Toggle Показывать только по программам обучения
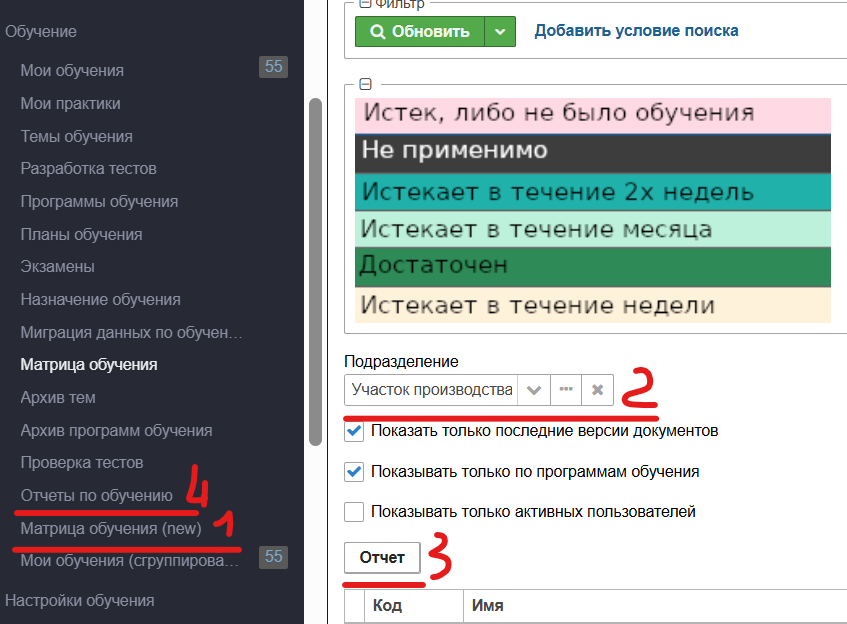The width and height of the screenshot is (847, 624). point(354,472)
